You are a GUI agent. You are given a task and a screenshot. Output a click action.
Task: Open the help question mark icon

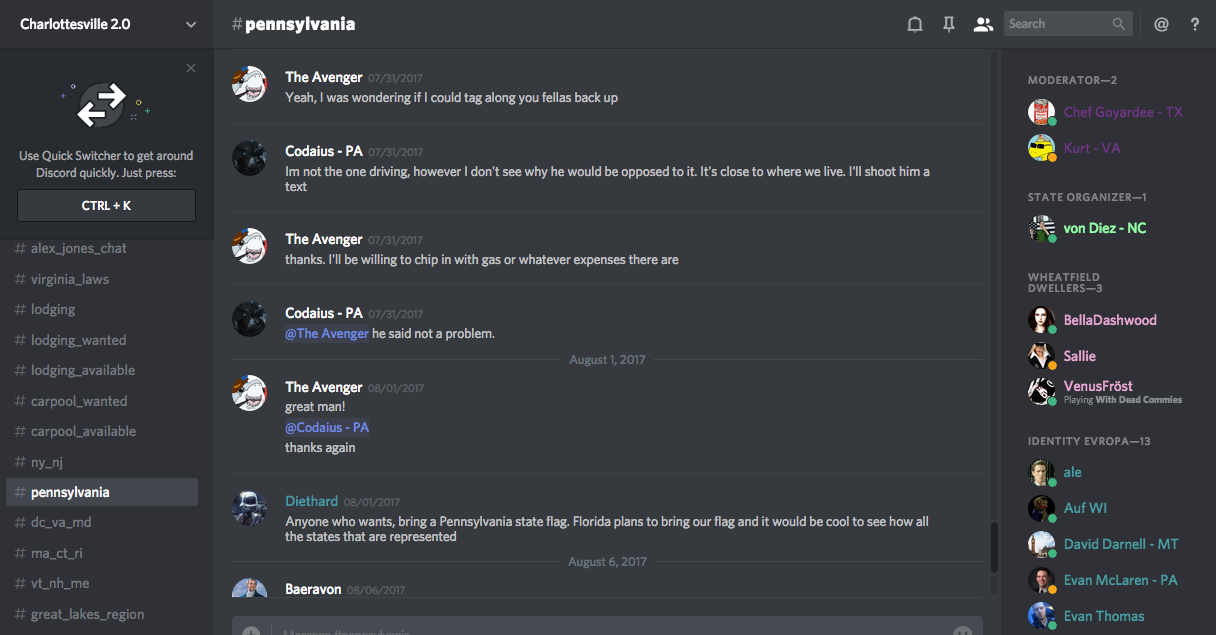click(1195, 24)
